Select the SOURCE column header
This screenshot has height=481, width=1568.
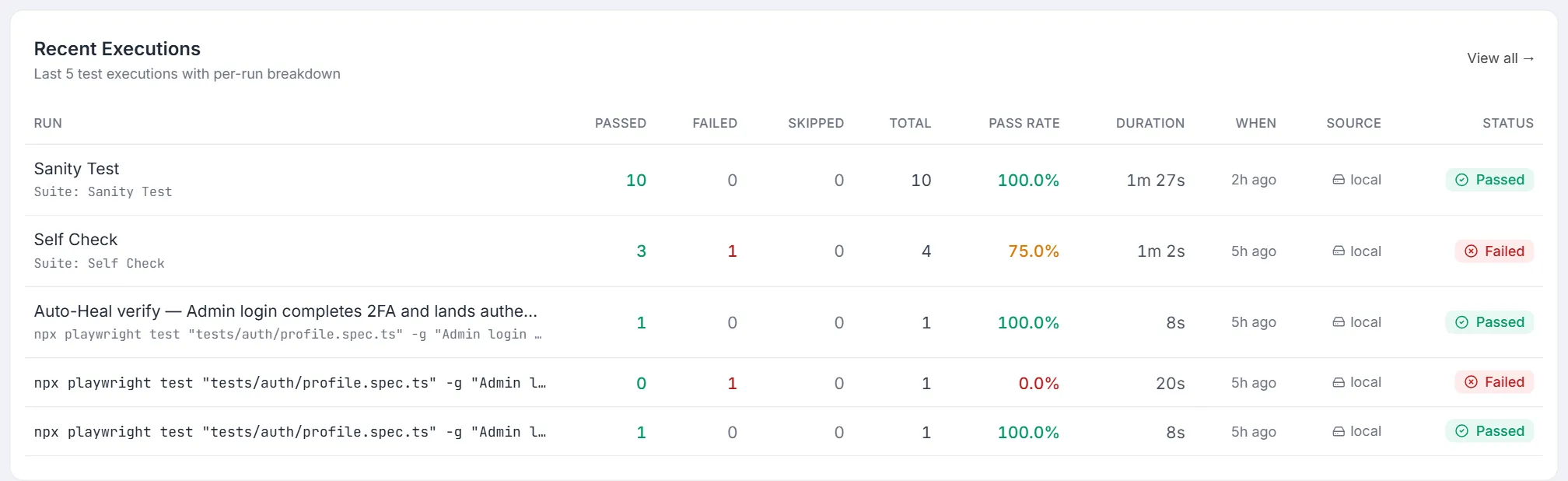click(1354, 123)
